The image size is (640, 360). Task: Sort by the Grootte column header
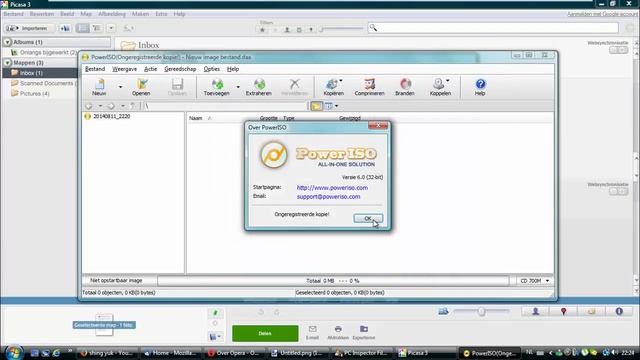click(x=269, y=118)
